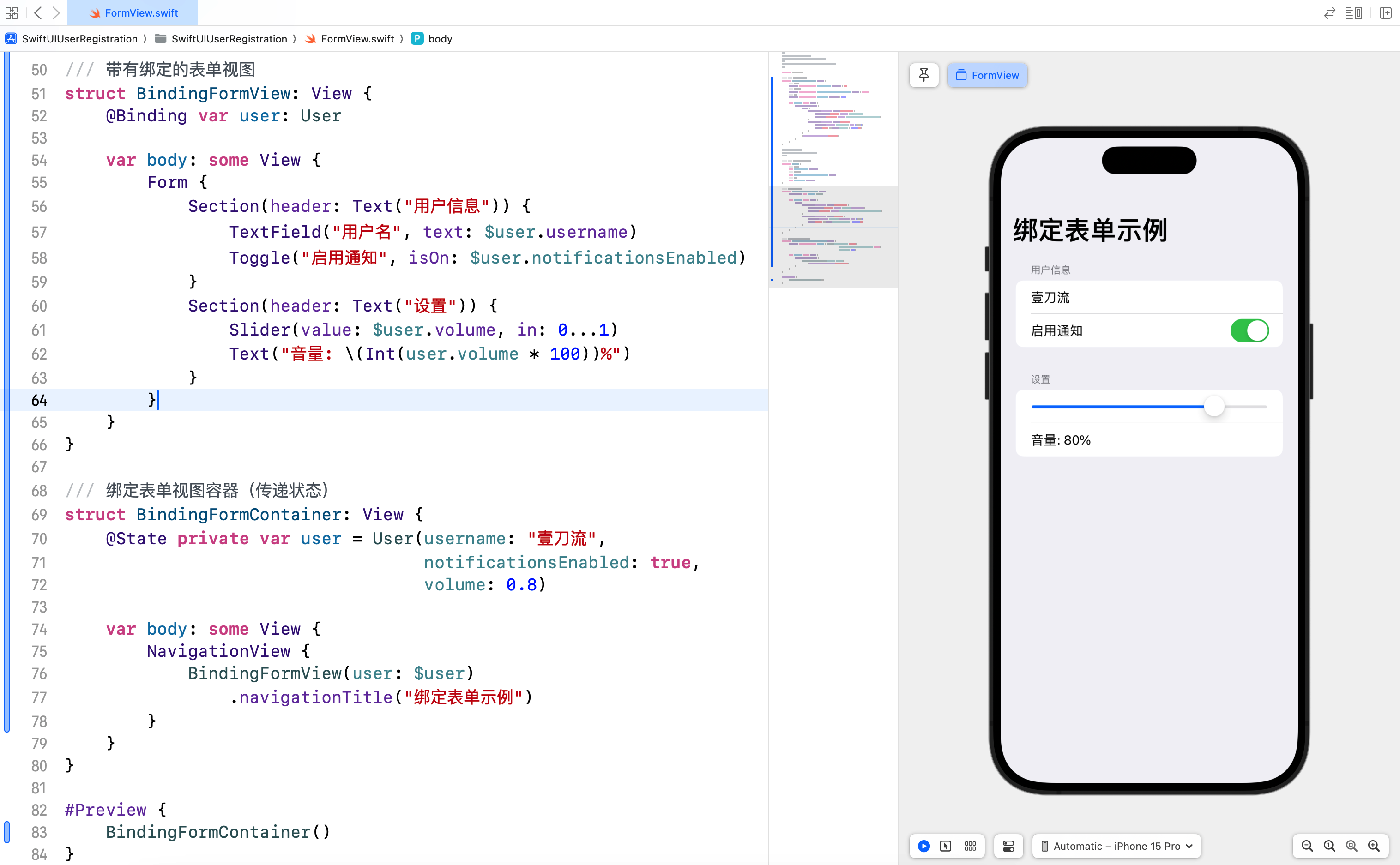Click SwiftUIUserRegistration project in breadcrumb
Image resolution: width=1400 pixels, height=865 pixels.
click(x=72, y=39)
